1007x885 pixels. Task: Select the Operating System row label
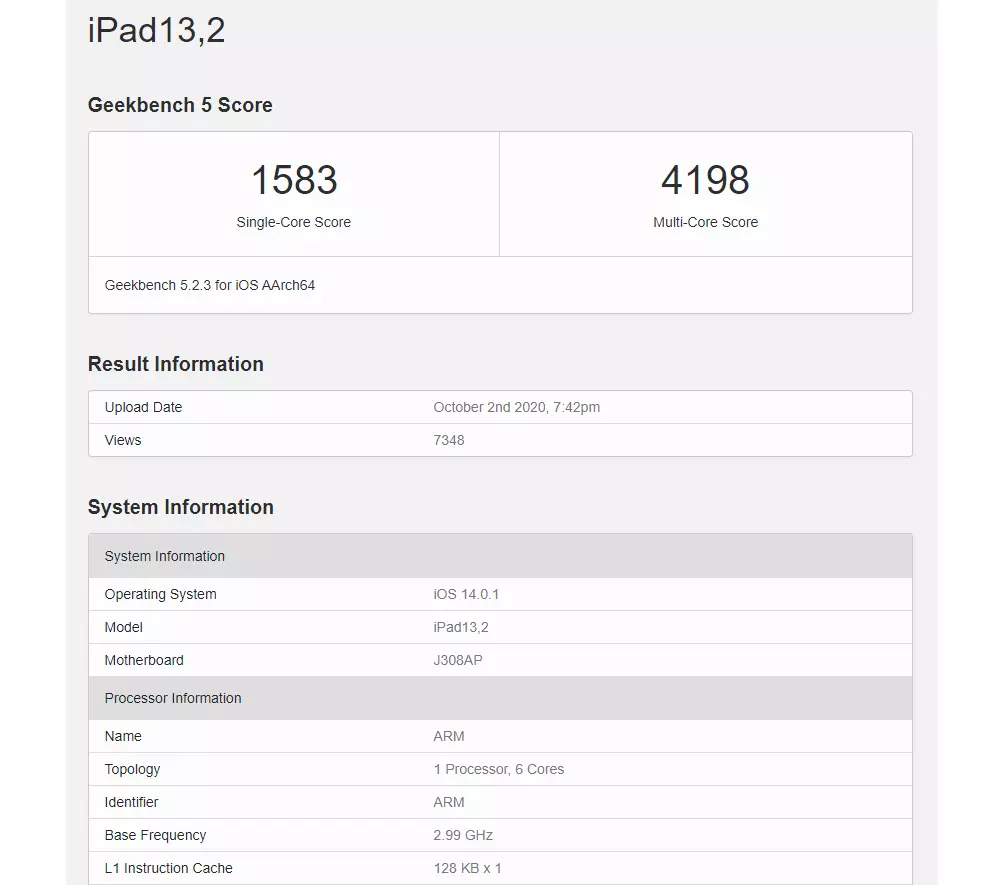(x=161, y=594)
